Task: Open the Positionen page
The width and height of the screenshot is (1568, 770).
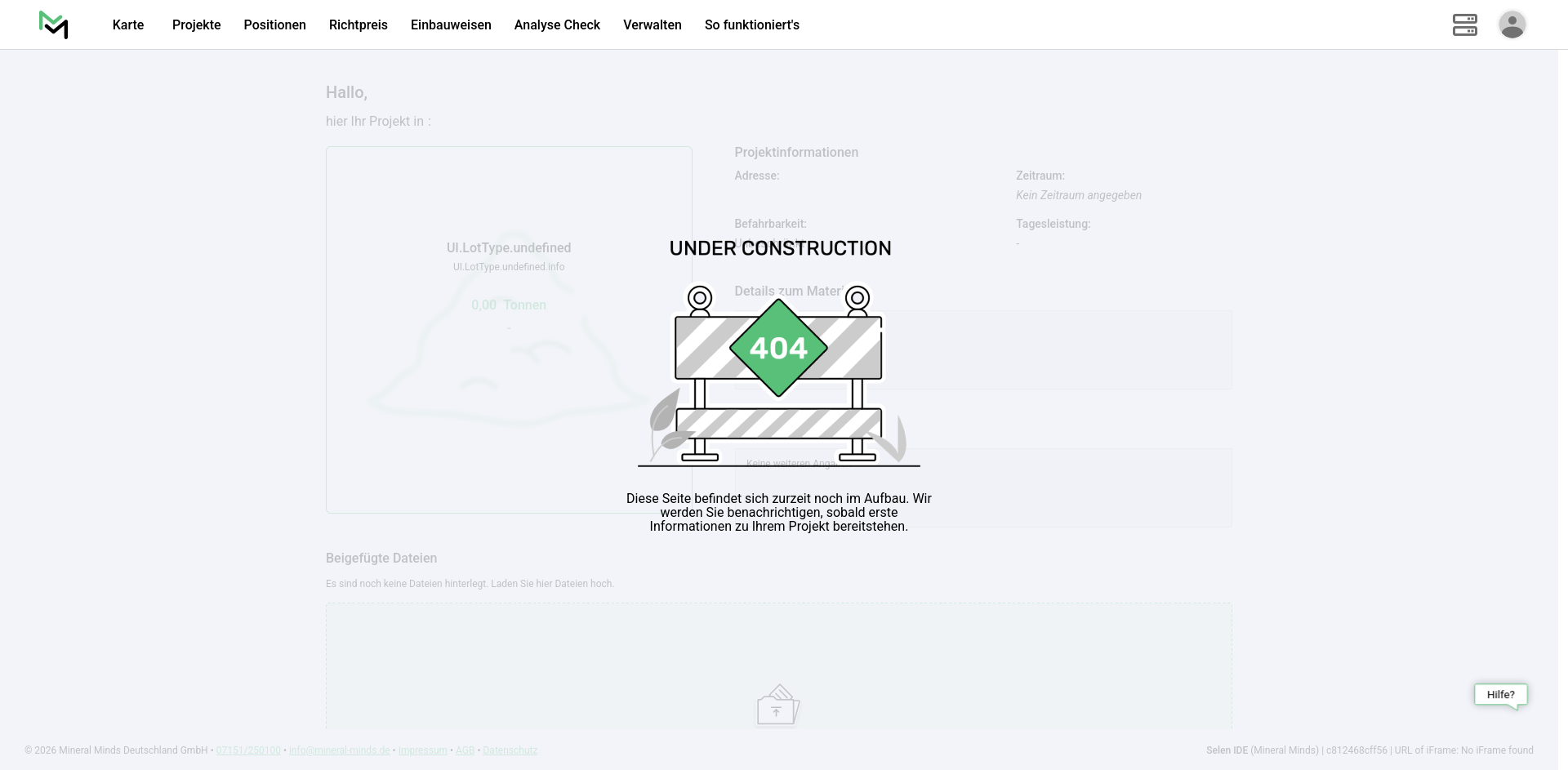Action: pyautogui.click(x=274, y=24)
